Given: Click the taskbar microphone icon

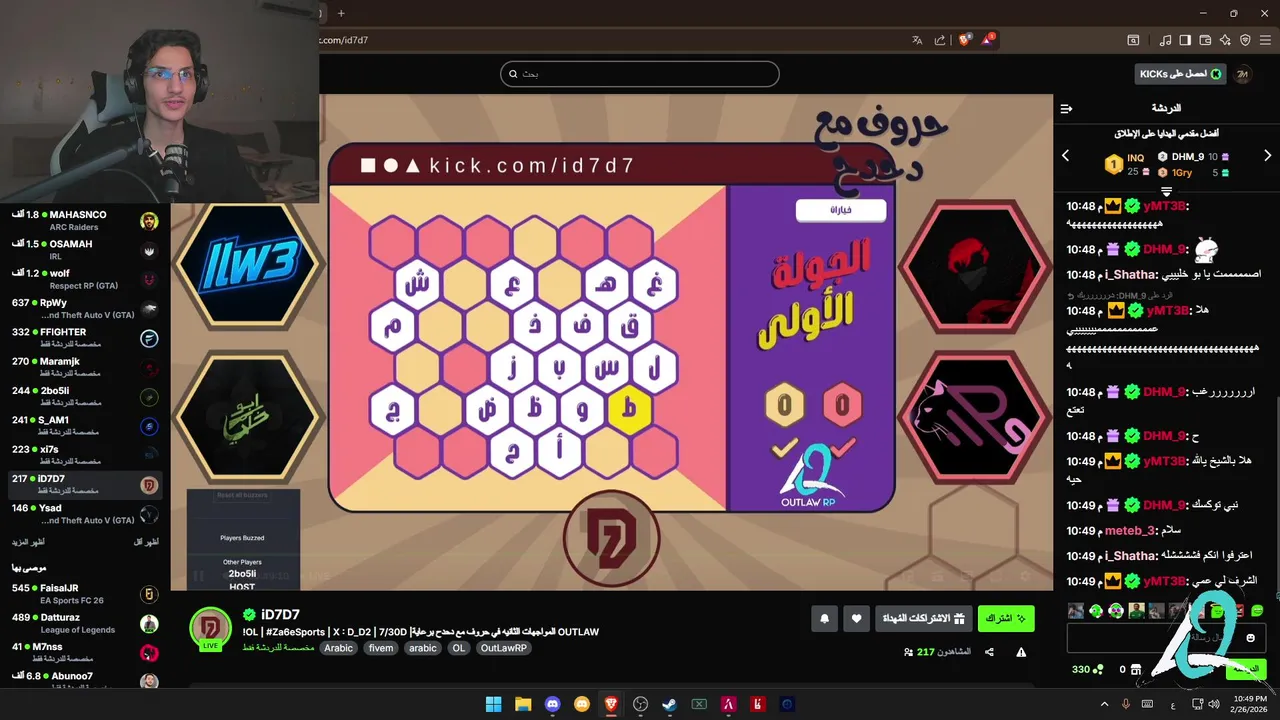Looking at the screenshot, I should click(x=1126, y=704).
